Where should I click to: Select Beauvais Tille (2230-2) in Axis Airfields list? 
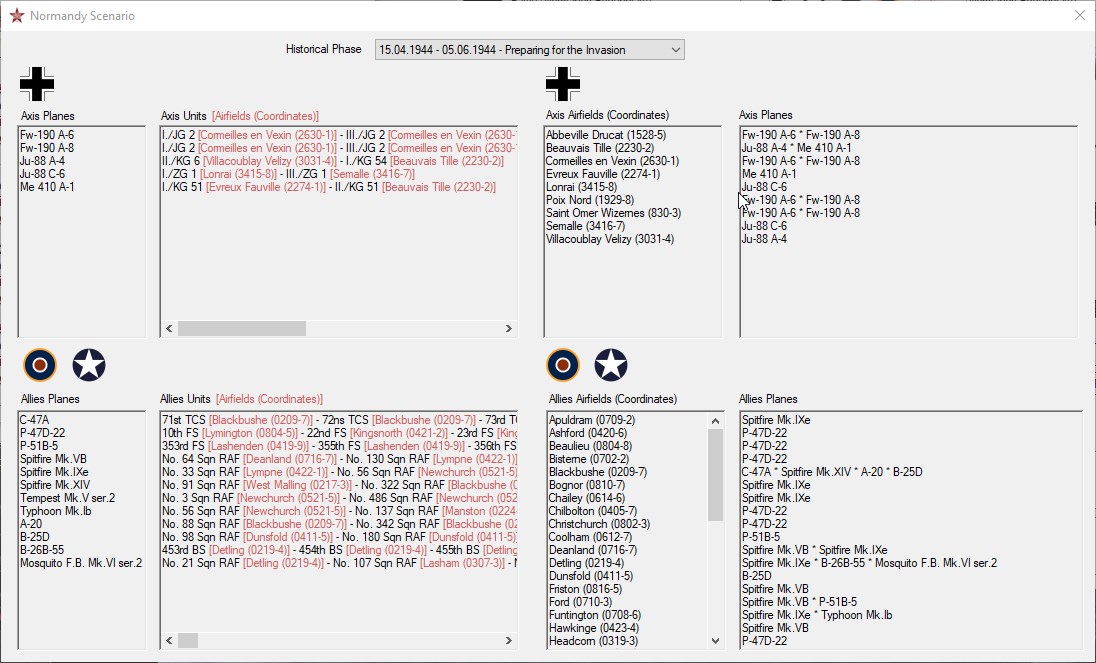tap(633, 148)
